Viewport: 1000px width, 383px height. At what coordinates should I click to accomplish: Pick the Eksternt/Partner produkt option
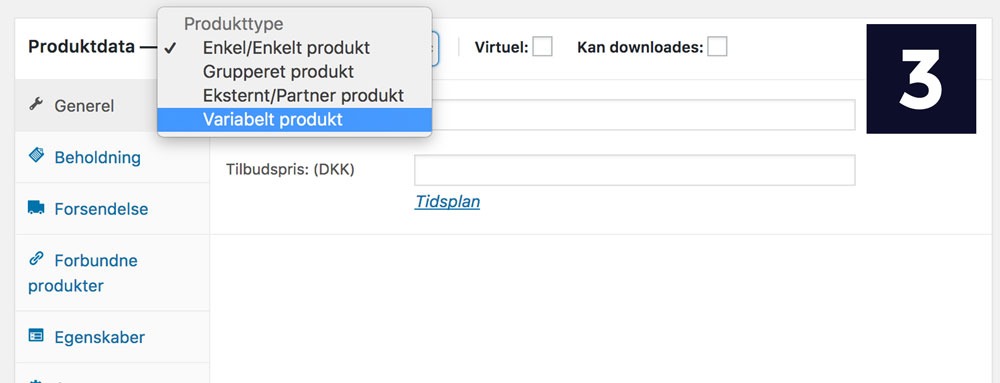pos(295,96)
